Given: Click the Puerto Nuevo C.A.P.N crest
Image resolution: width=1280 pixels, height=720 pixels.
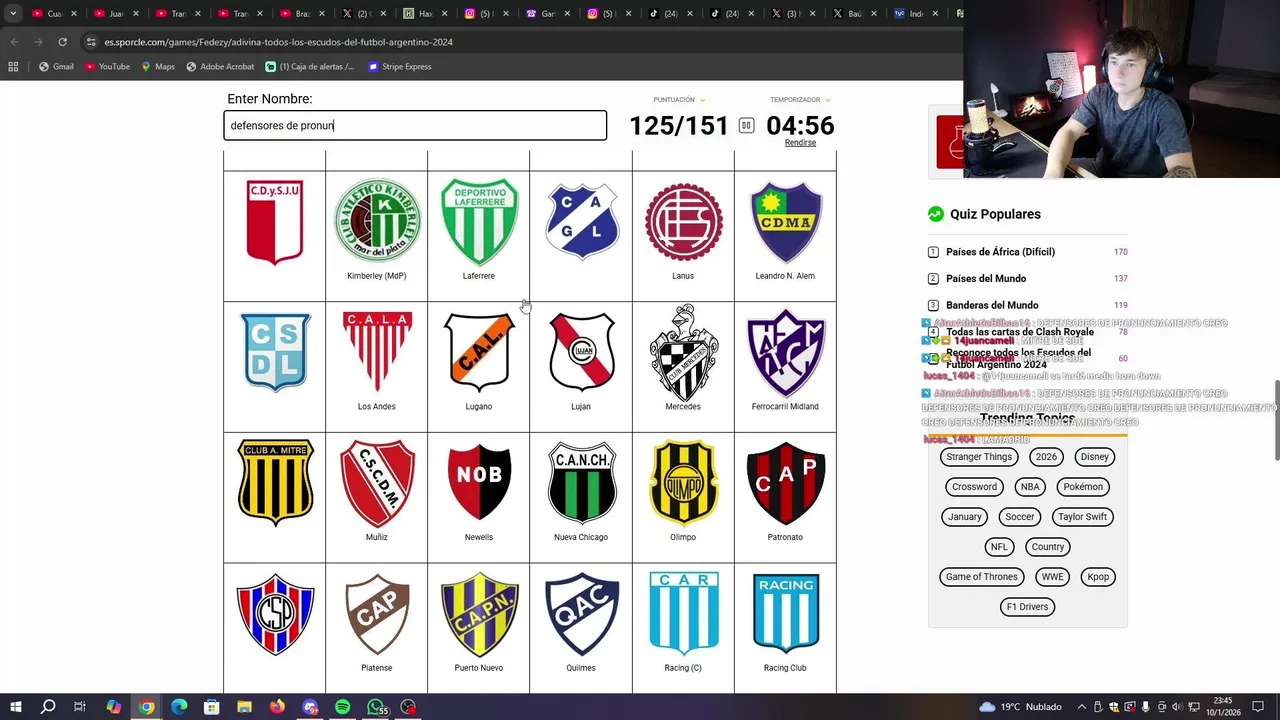Looking at the screenshot, I should point(479,614).
